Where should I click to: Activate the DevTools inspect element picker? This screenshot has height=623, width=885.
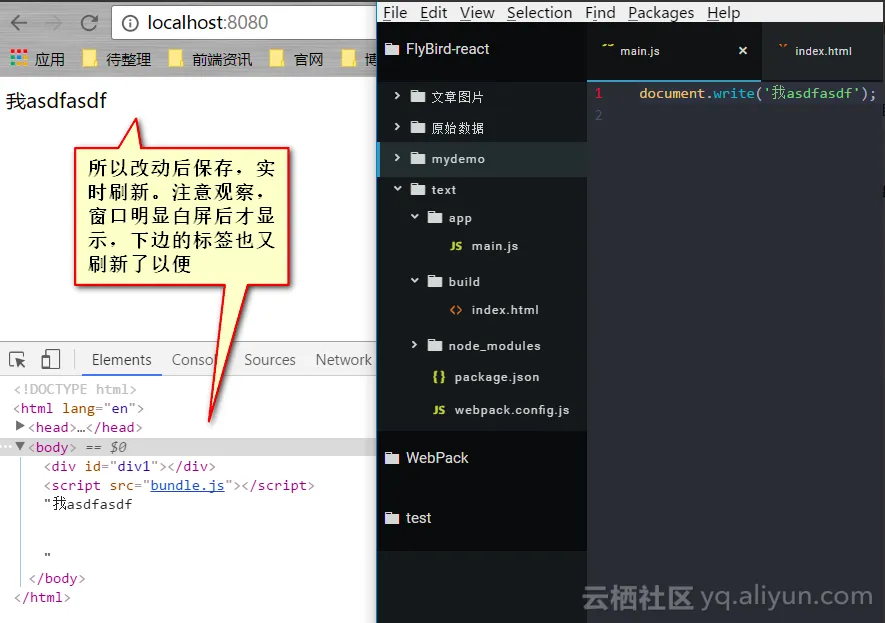(x=17, y=359)
